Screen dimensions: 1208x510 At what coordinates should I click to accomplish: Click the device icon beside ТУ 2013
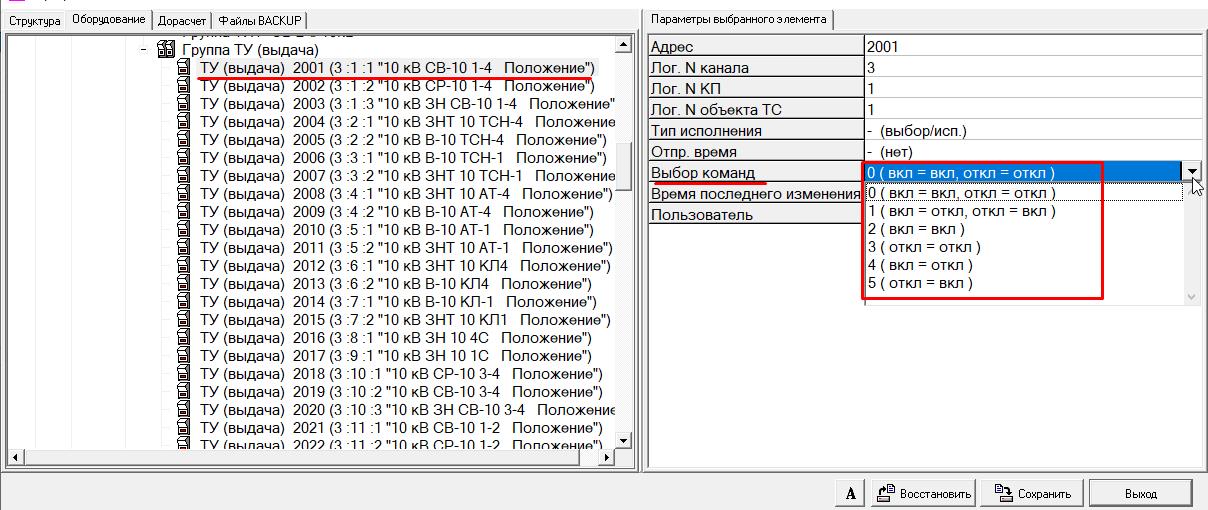tap(184, 284)
